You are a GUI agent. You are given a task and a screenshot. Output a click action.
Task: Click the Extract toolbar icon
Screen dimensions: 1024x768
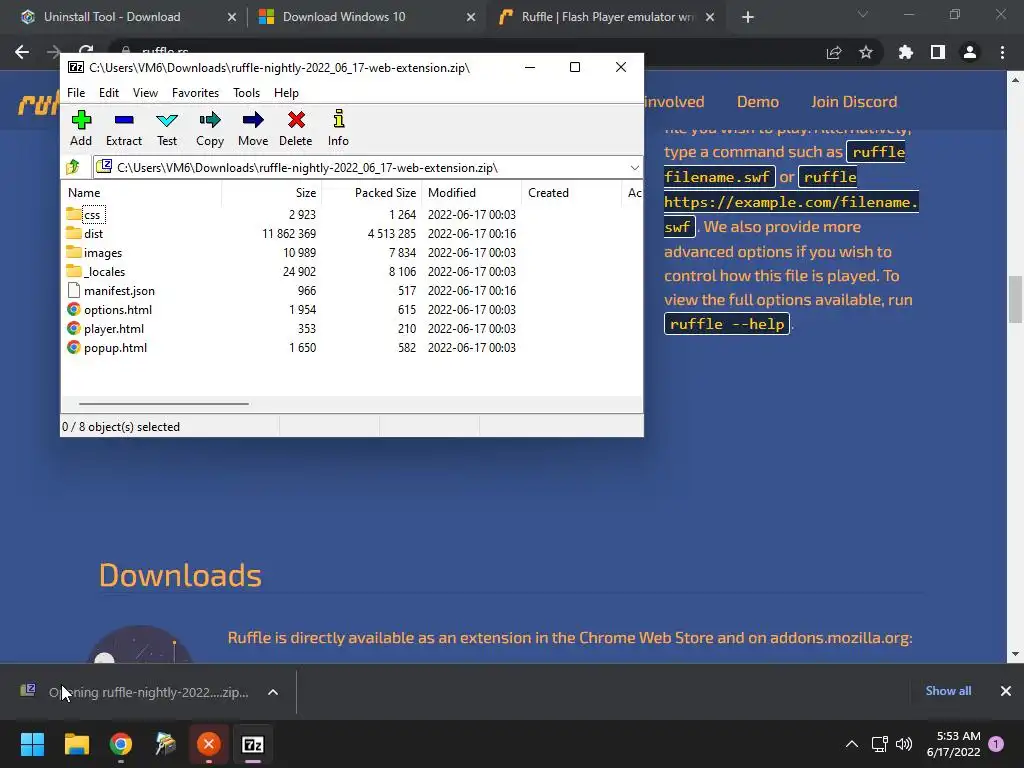(x=123, y=128)
